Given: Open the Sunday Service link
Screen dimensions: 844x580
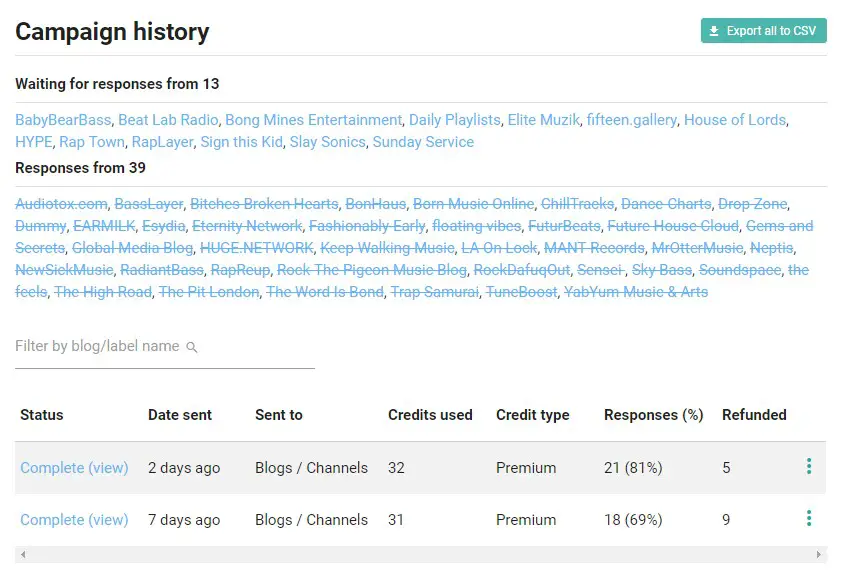Looking at the screenshot, I should click(x=423, y=142).
